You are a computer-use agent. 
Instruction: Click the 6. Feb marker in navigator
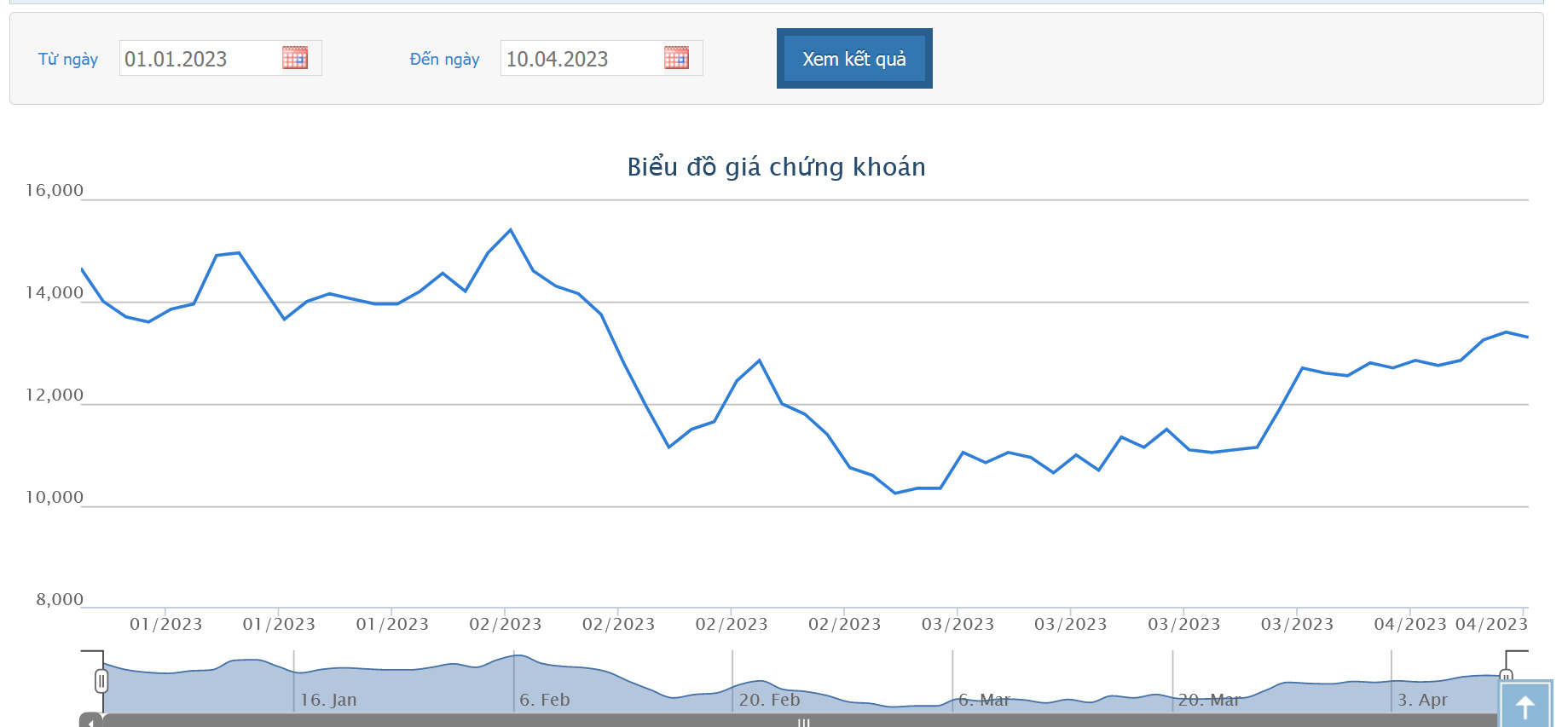(x=545, y=700)
